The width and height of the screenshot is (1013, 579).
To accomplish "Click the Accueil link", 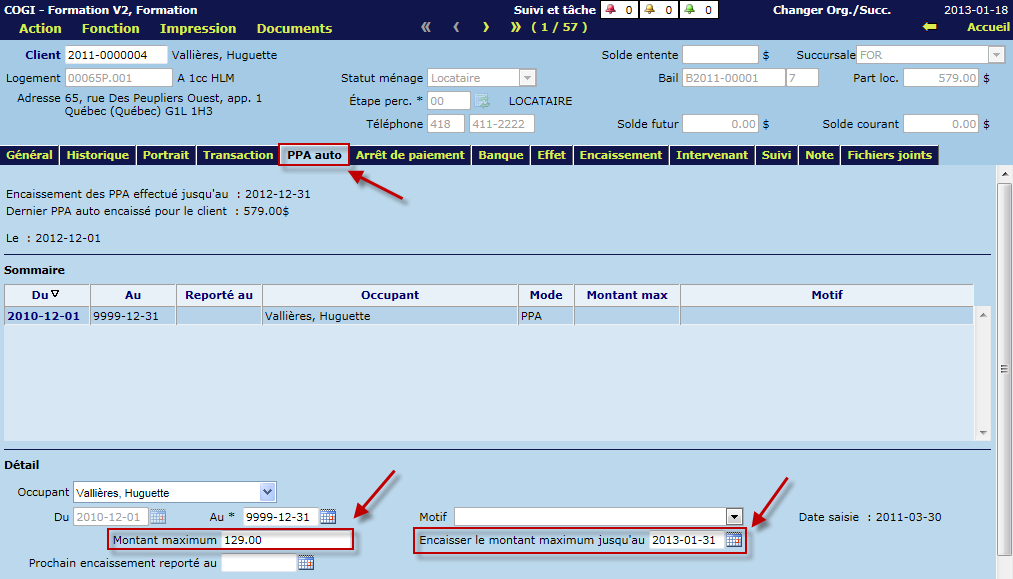I will [x=988, y=28].
